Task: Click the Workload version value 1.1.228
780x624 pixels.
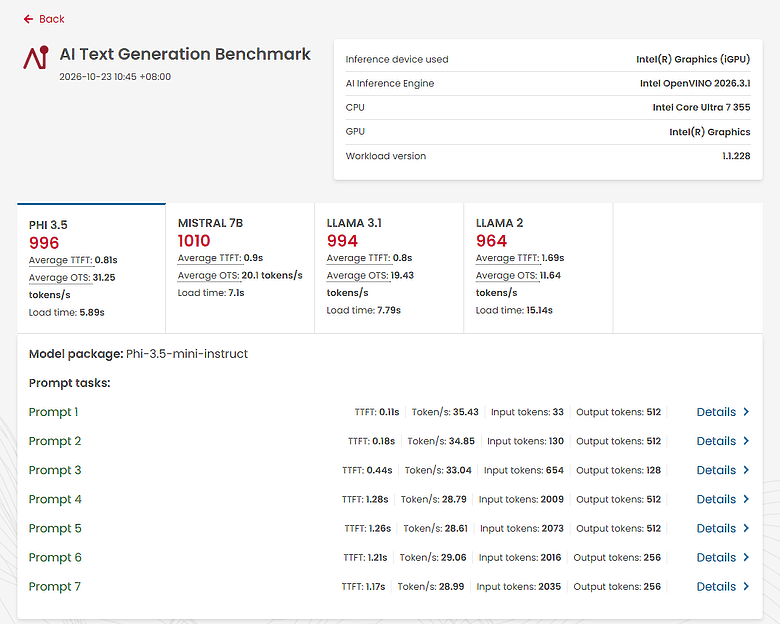Action: 736,156
